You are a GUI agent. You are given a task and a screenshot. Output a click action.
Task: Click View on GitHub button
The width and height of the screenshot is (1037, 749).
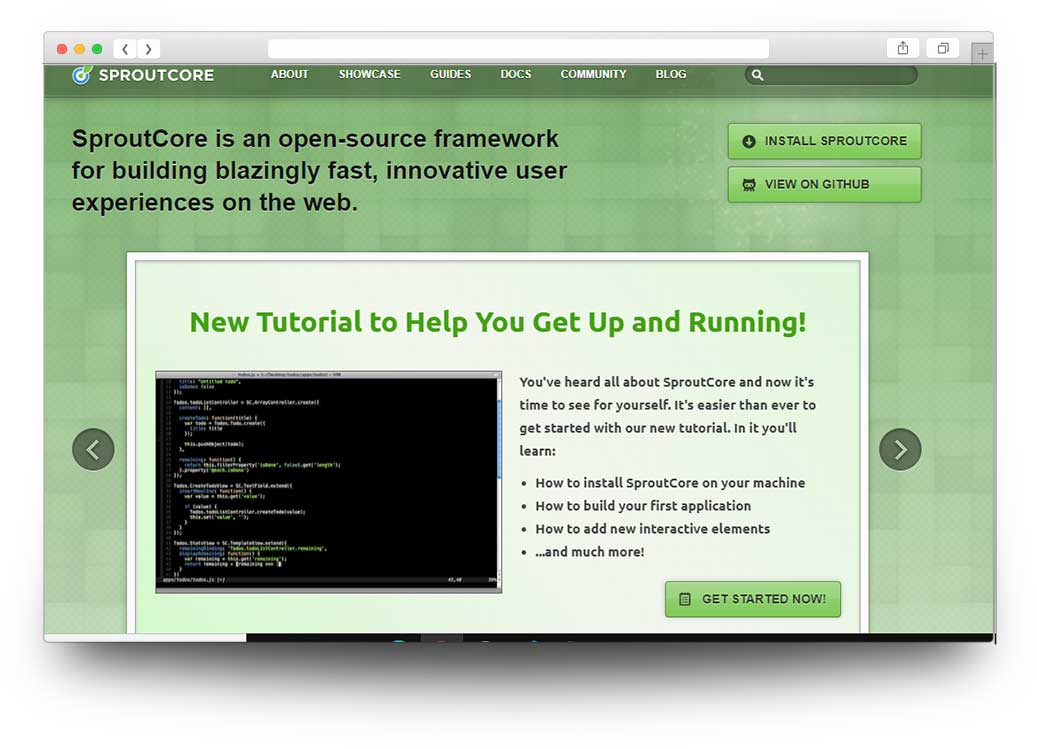click(824, 184)
